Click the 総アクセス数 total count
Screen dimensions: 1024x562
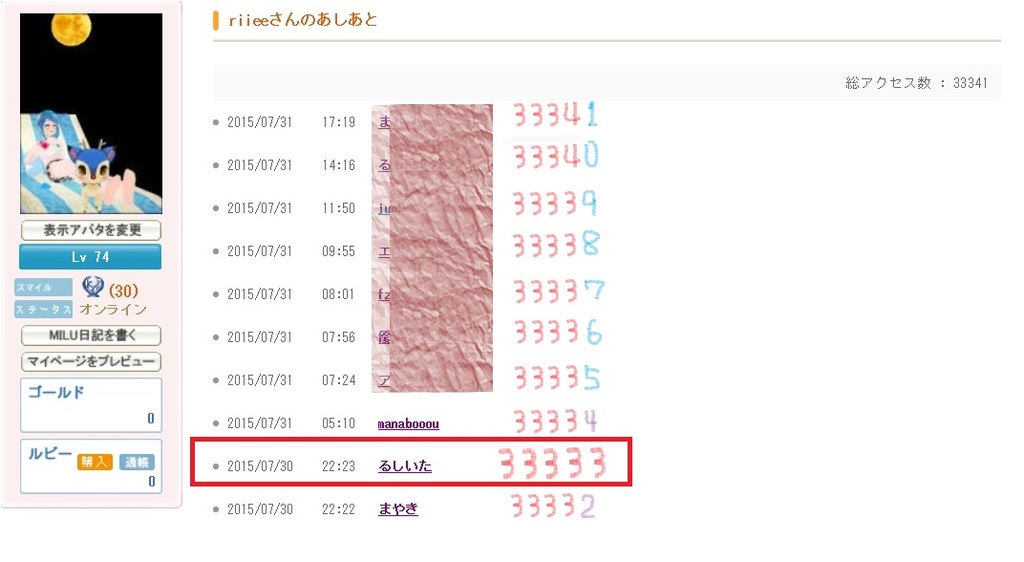(916, 83)
